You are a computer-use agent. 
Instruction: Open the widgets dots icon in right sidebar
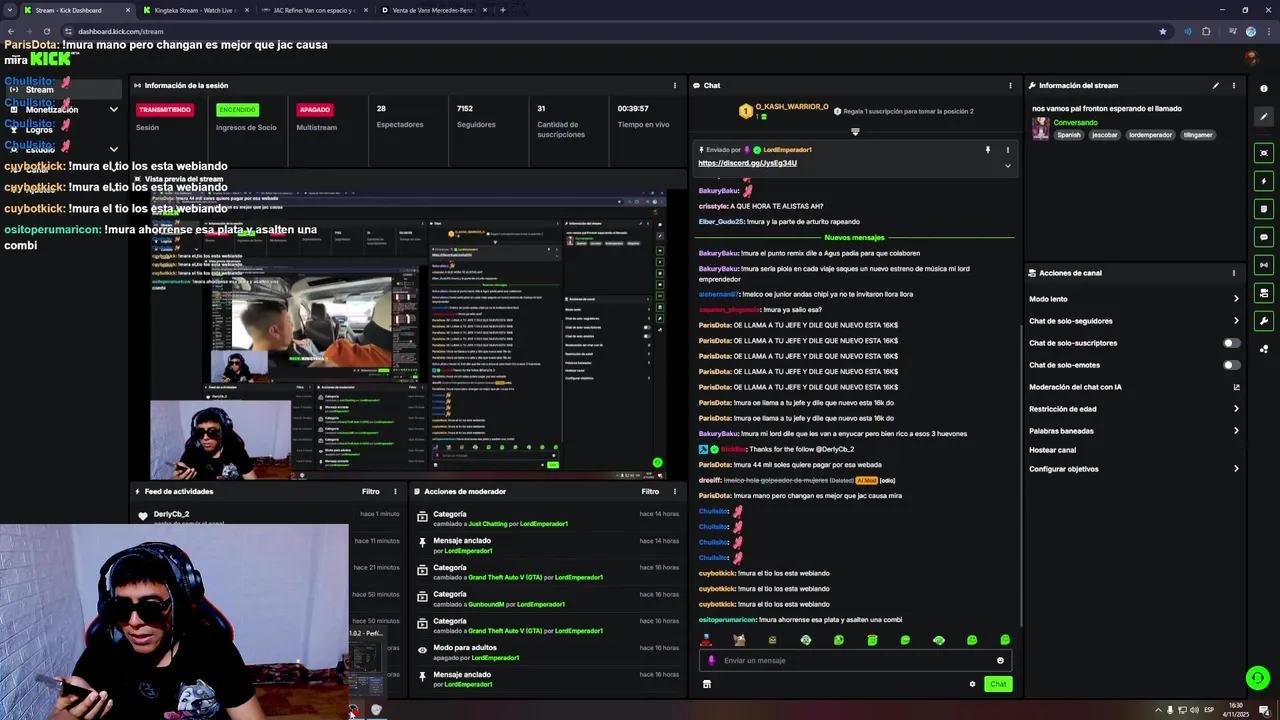pos(1264,349)
